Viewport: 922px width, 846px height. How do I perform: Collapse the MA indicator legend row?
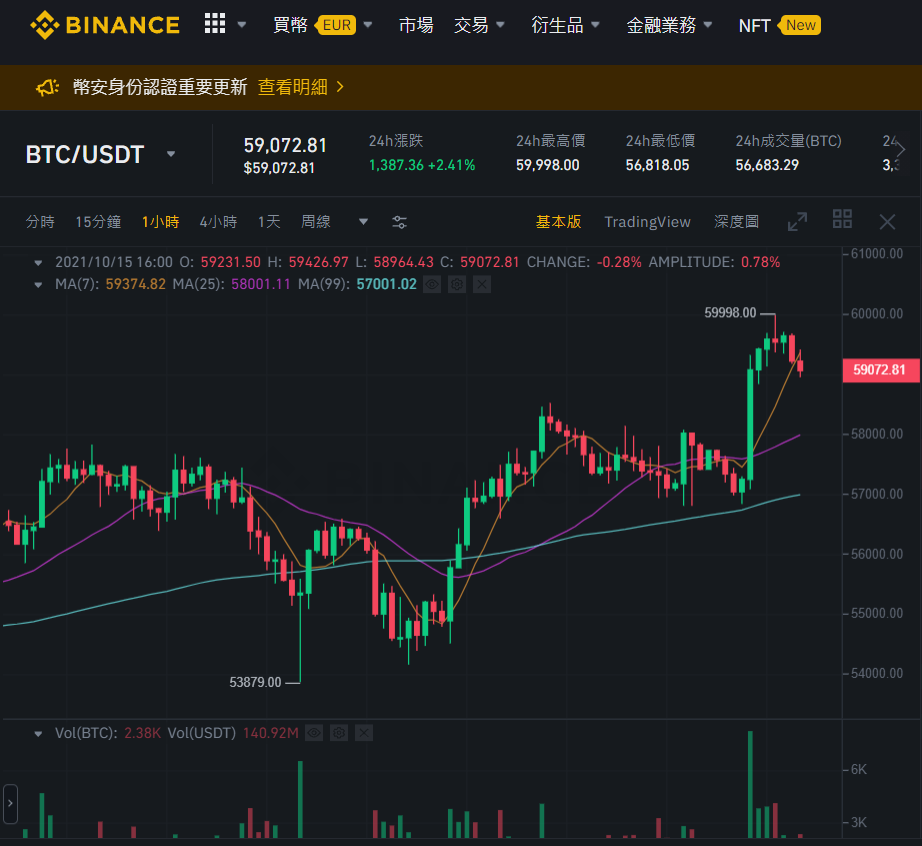[38, 285]
